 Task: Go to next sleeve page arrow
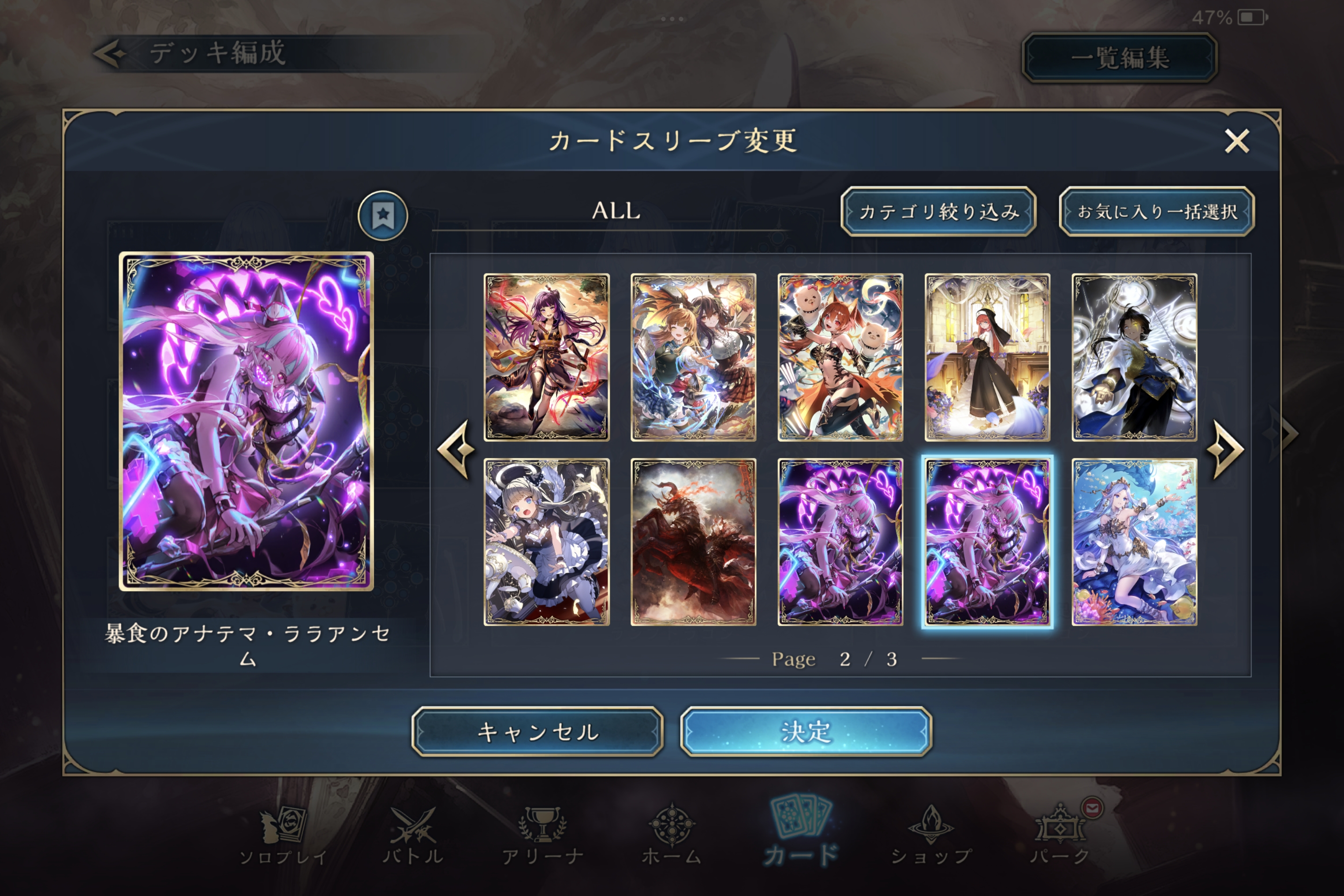coord(1226,450)
